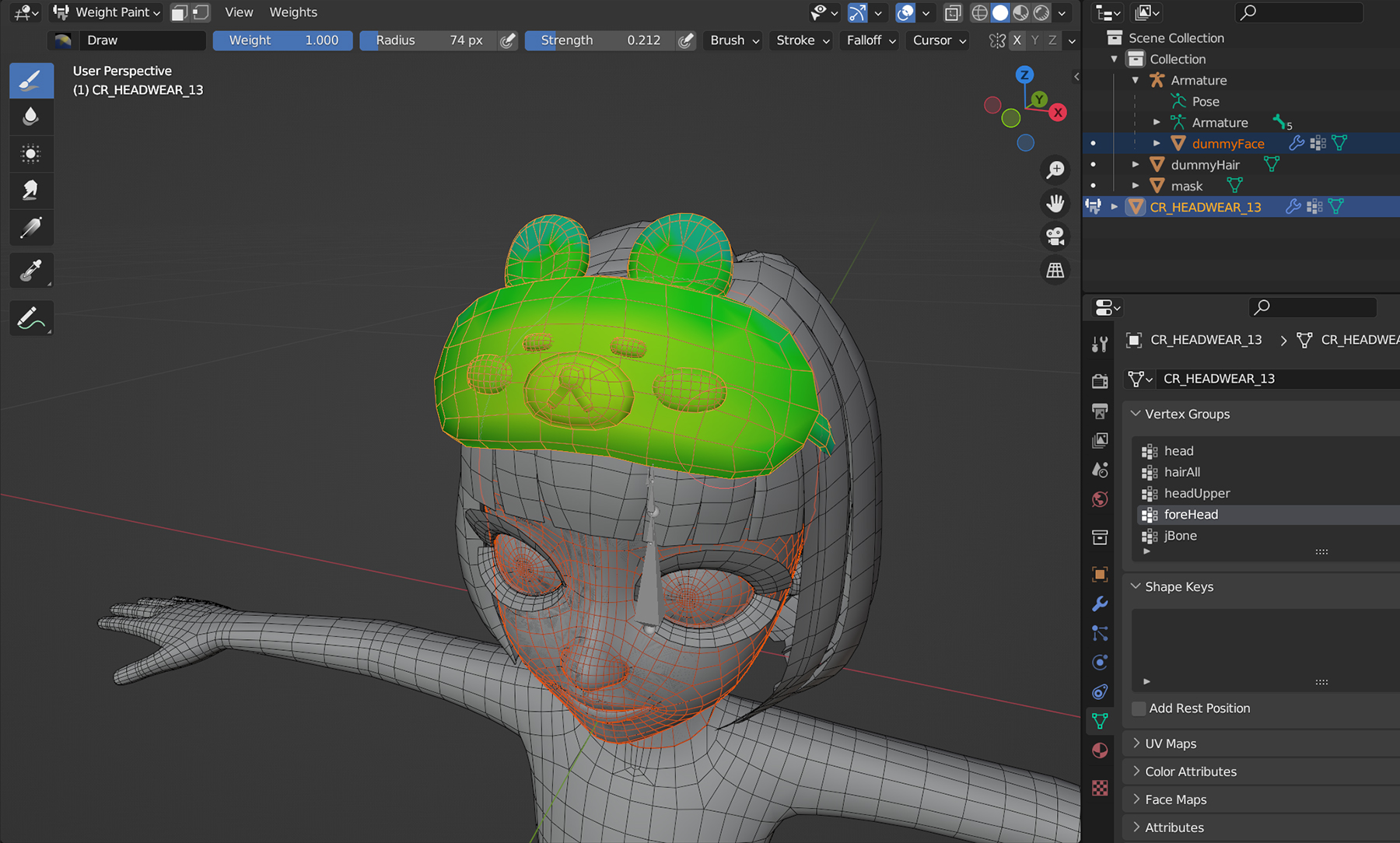Open the Falloff dropdown

[870, 40]
